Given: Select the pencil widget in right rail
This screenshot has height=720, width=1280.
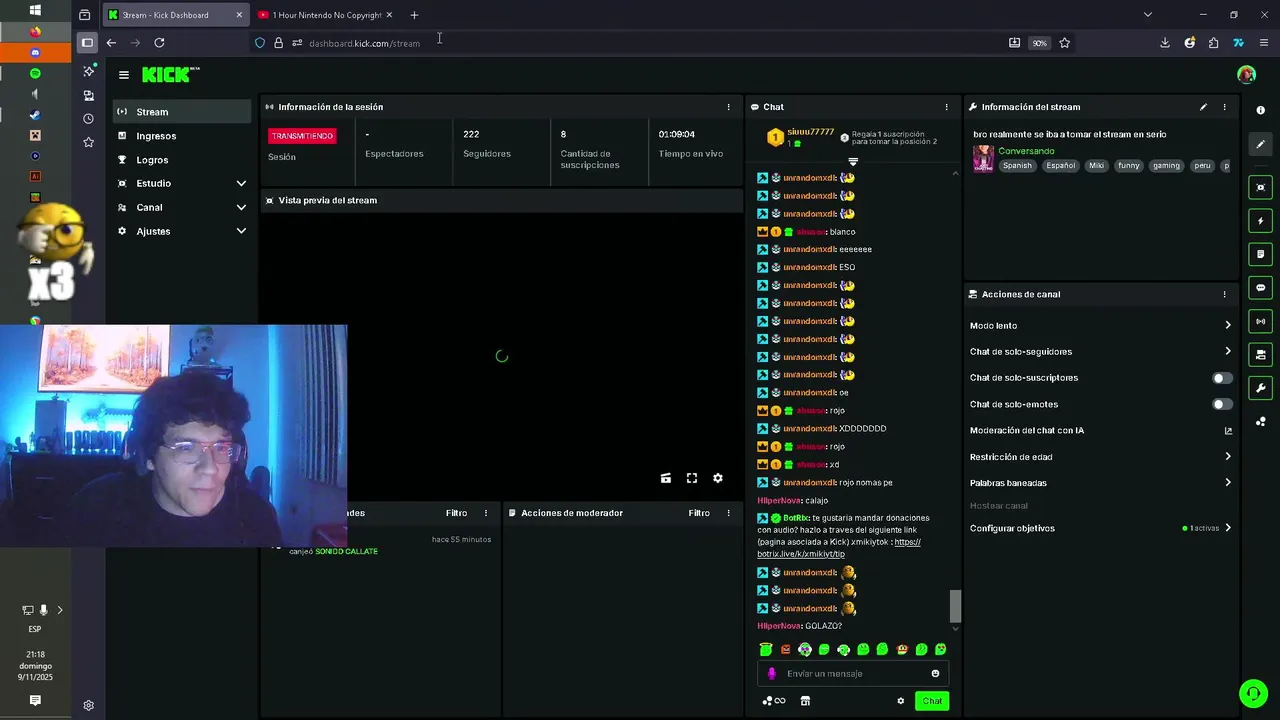Looking at the screenshot, I should [1260, 144].
